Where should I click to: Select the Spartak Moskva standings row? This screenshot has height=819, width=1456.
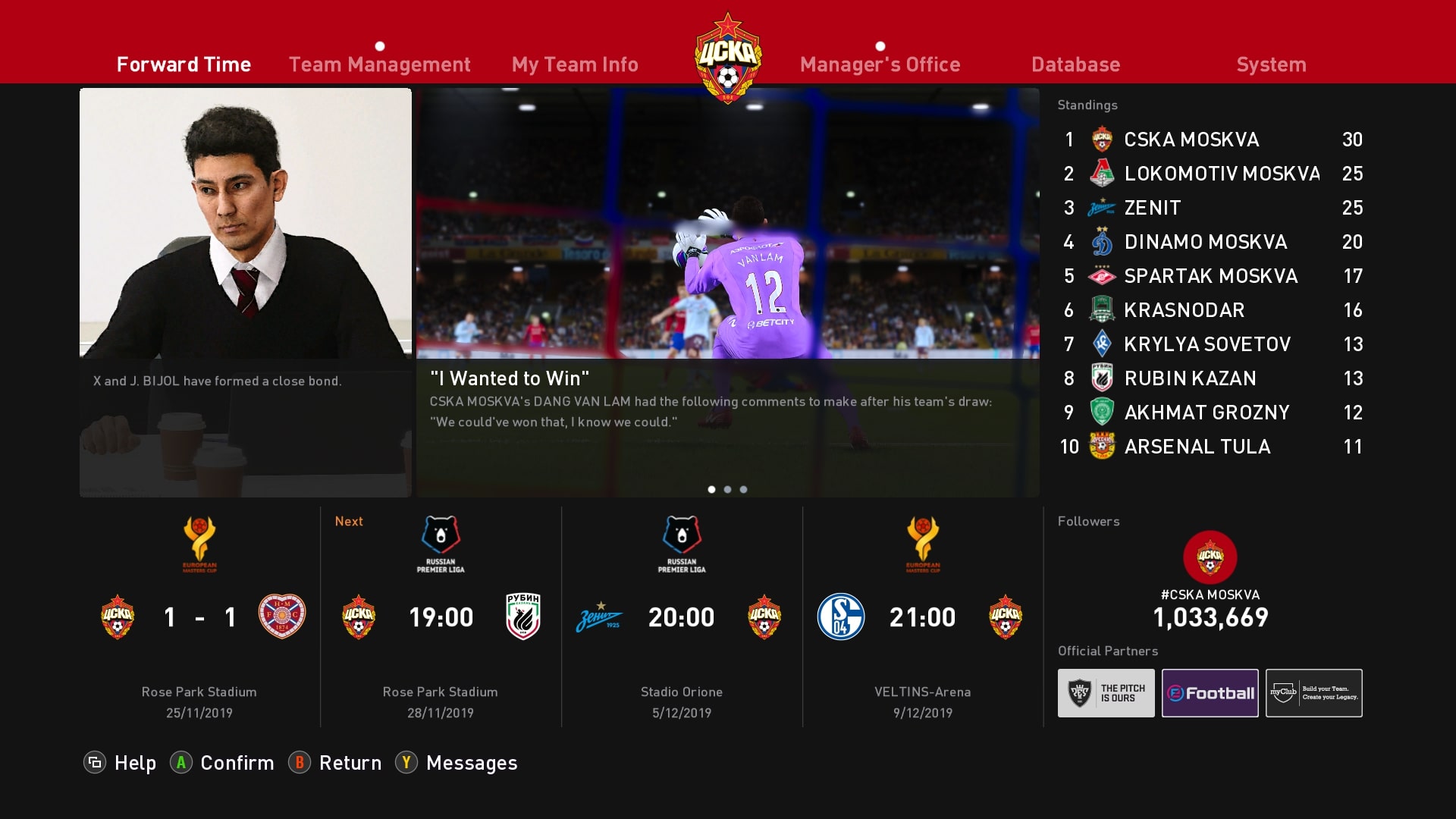coord(1212,276)
